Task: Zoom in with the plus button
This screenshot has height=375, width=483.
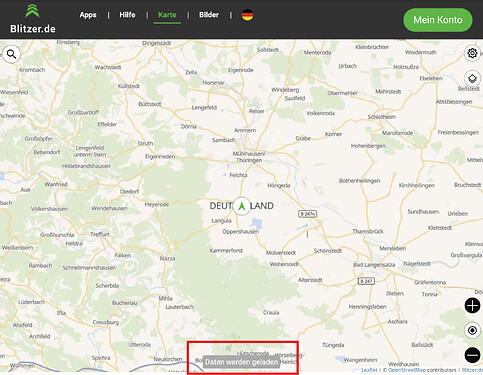Action: (472, 306)
